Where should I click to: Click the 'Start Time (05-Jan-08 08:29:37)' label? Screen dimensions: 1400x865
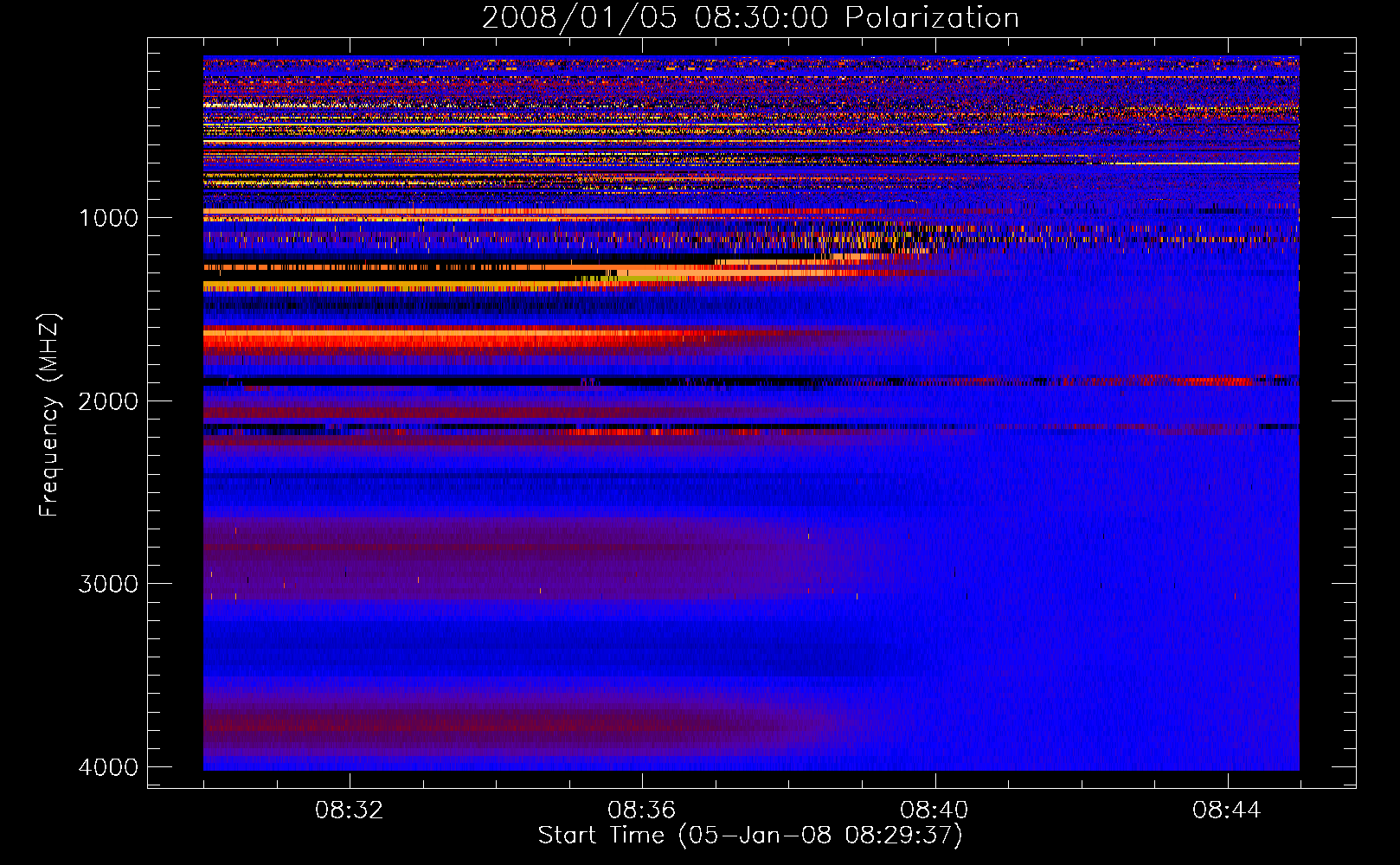coord(750,836)
